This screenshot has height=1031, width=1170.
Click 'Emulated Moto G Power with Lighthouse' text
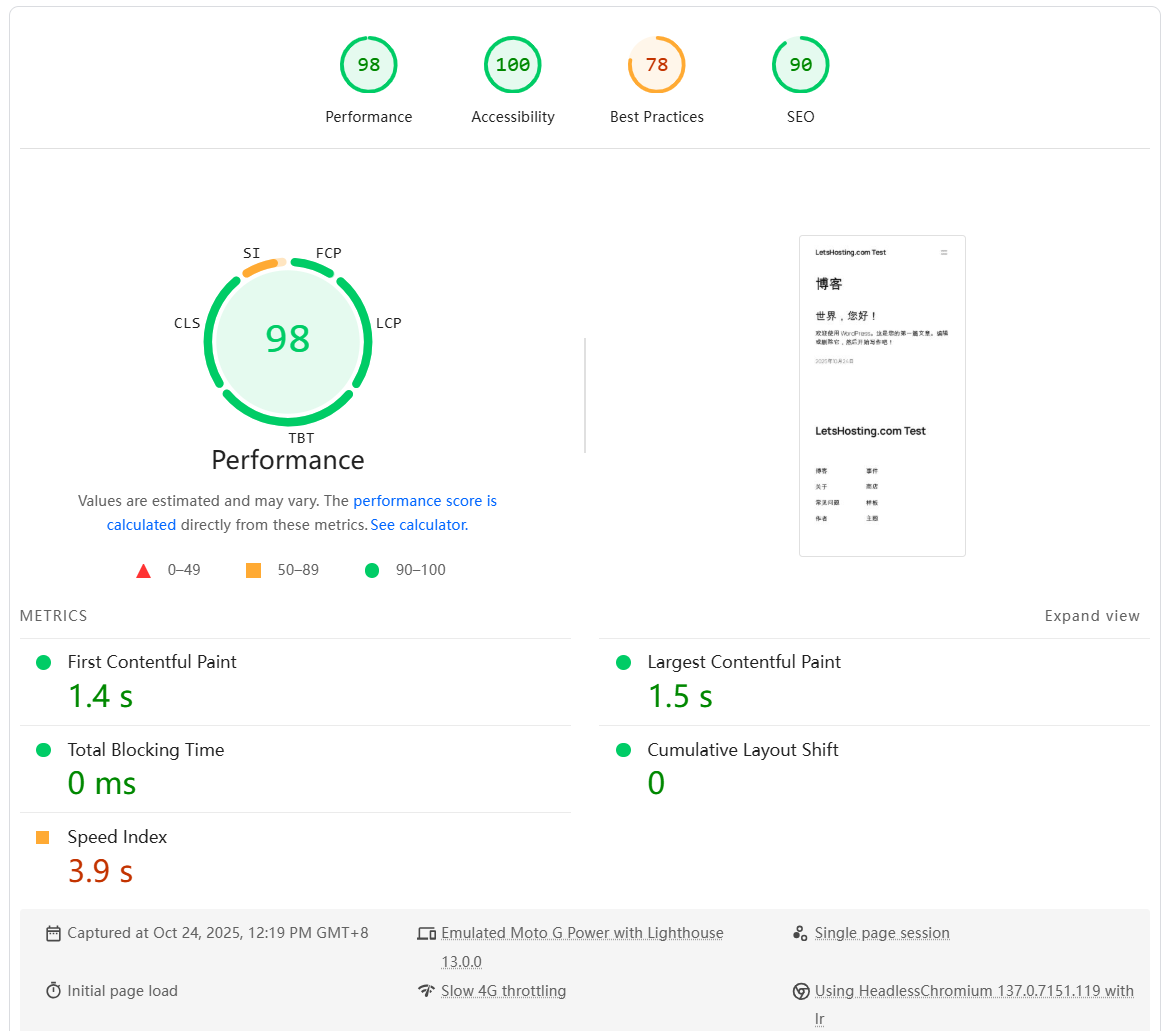(x=582, y=933)
